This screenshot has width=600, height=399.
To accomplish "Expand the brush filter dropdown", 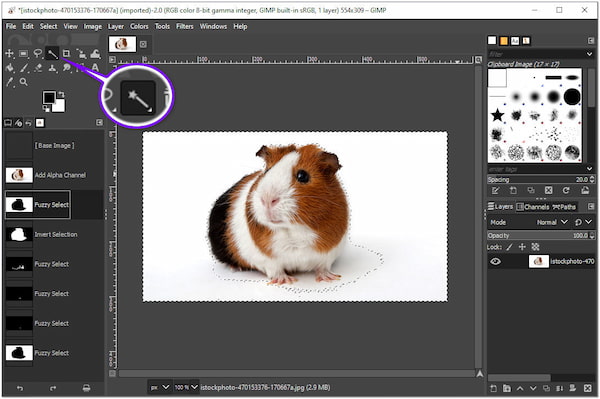I will pos(589,54).
